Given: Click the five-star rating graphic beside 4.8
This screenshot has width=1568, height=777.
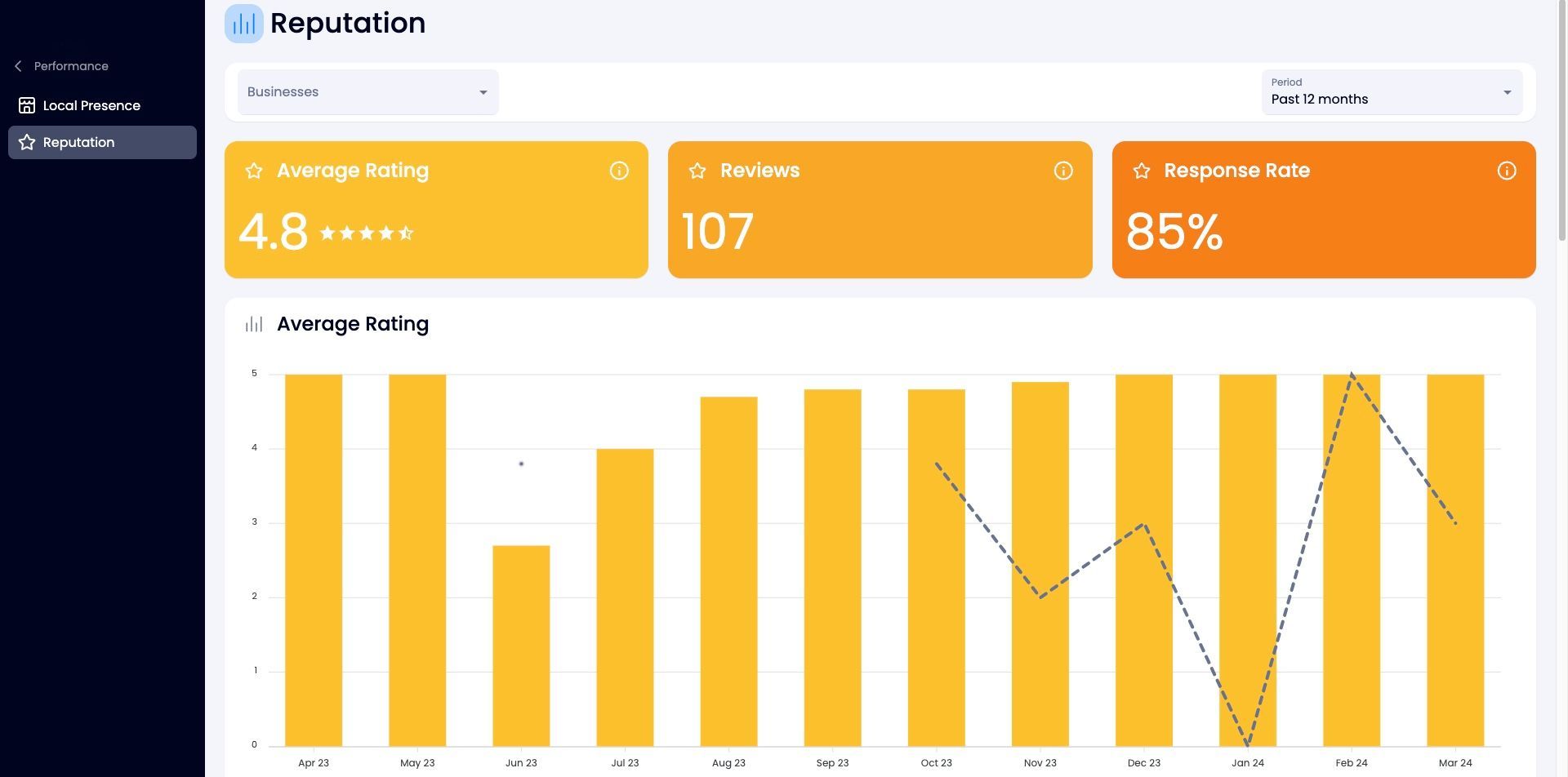Looking at the screenshot, I should tap(367, 233).
